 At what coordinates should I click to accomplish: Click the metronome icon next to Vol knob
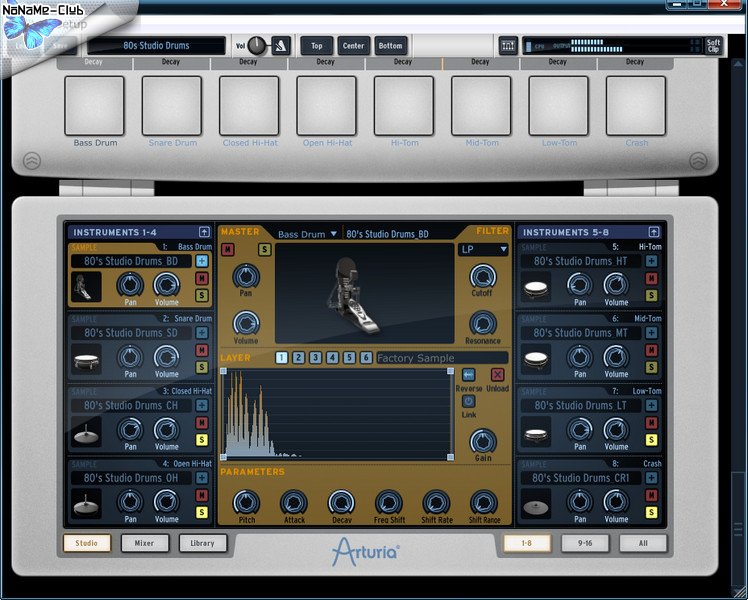[282, 45]
